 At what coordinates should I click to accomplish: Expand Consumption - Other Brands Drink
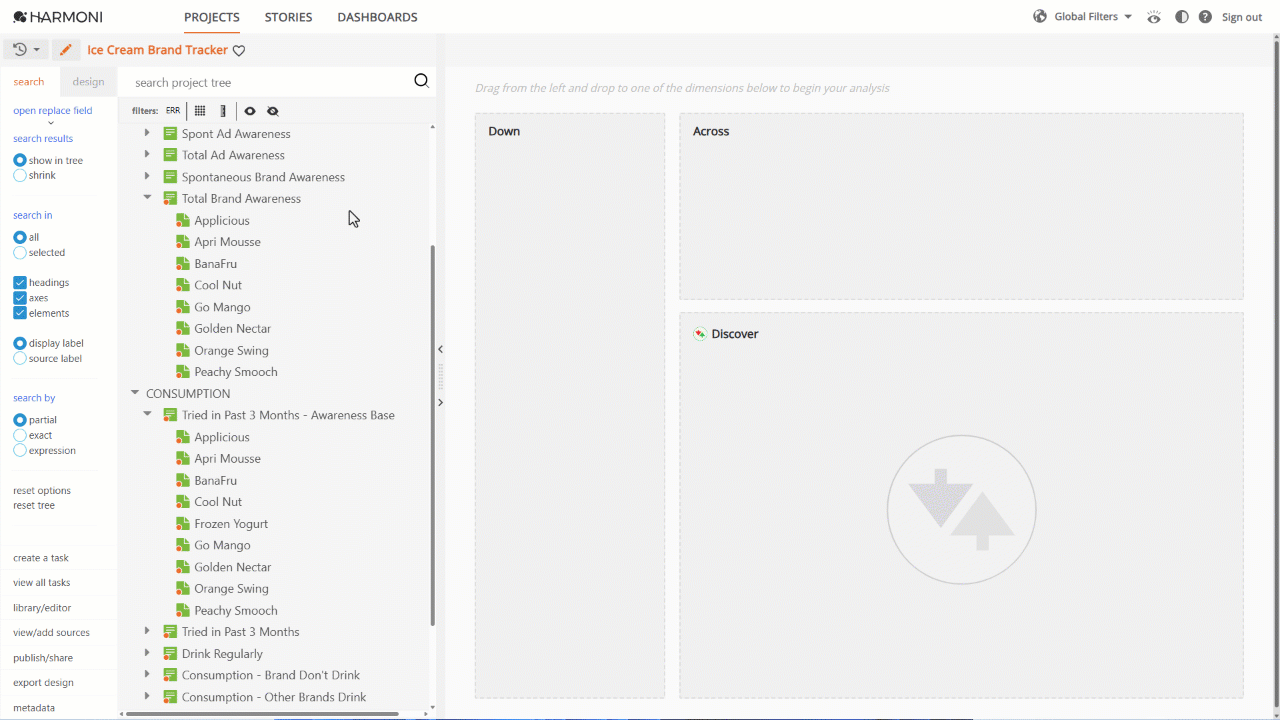147,697
